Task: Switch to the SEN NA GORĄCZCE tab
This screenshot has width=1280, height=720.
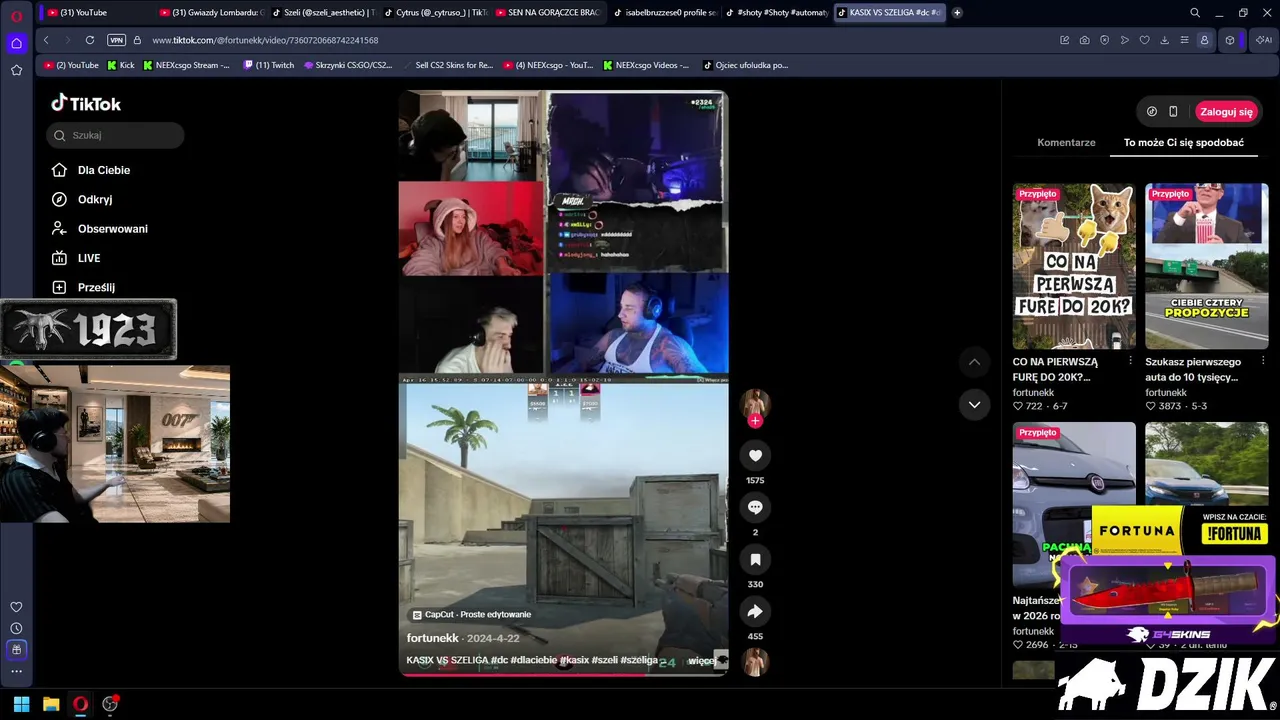Action: pyautogui.click(x=549, y=13)
